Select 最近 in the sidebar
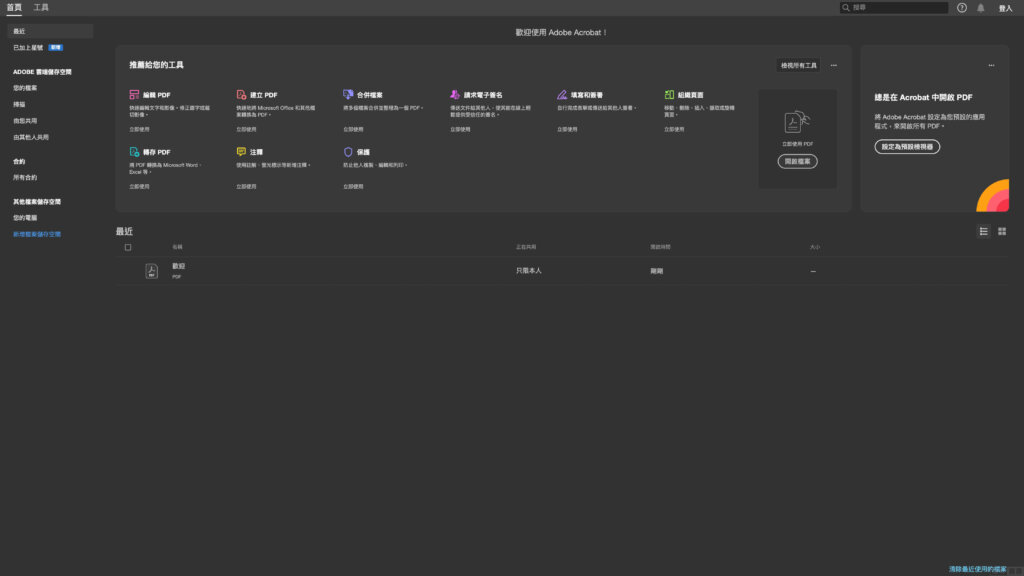The height and width of the screenshot is (576, 1024). coord(50,31)
